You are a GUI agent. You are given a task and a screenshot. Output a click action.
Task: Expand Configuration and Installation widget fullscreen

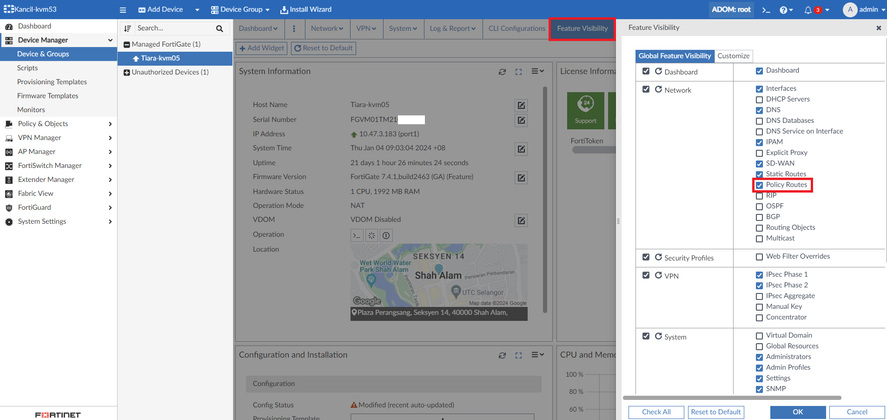click(x=518, y=355)
